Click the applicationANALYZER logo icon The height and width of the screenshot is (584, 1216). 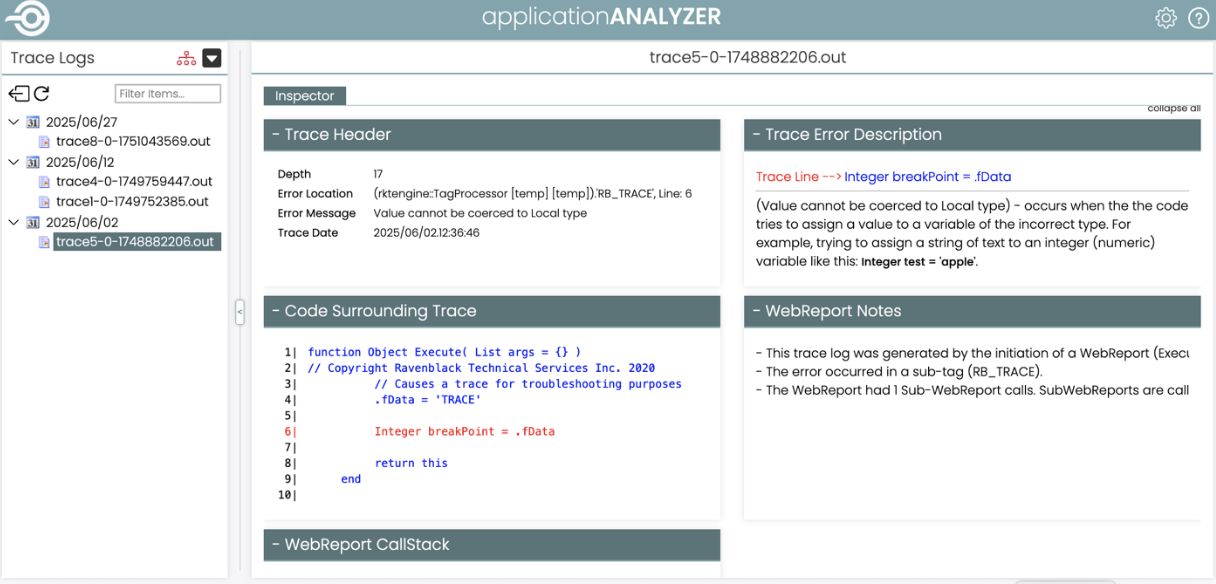[27, 18]
